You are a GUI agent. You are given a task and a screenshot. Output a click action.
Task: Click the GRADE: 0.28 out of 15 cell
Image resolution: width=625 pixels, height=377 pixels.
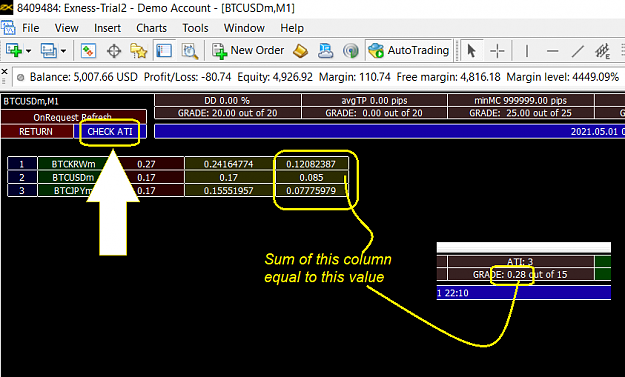tap(521, 274)
